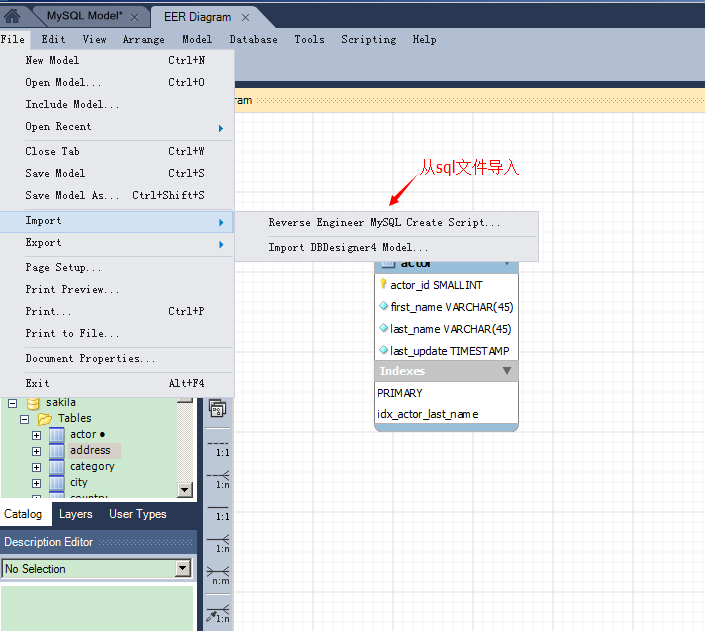The height and width of the screenshot is (631, 705).
Task: Open Document Properties... entry
Action: point(117,359)
